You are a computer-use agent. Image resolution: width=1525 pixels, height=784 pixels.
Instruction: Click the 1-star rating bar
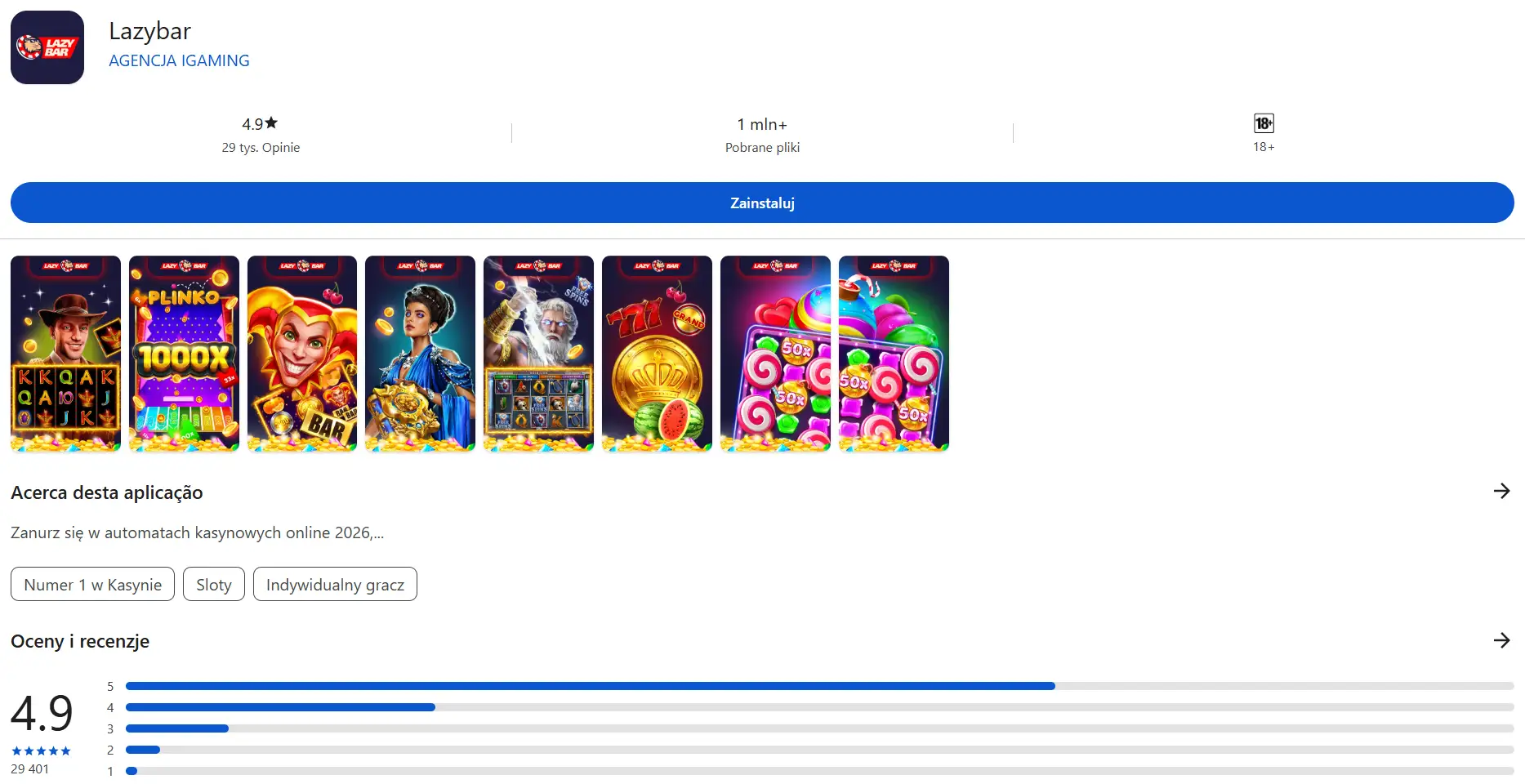(x=820, y=771)
